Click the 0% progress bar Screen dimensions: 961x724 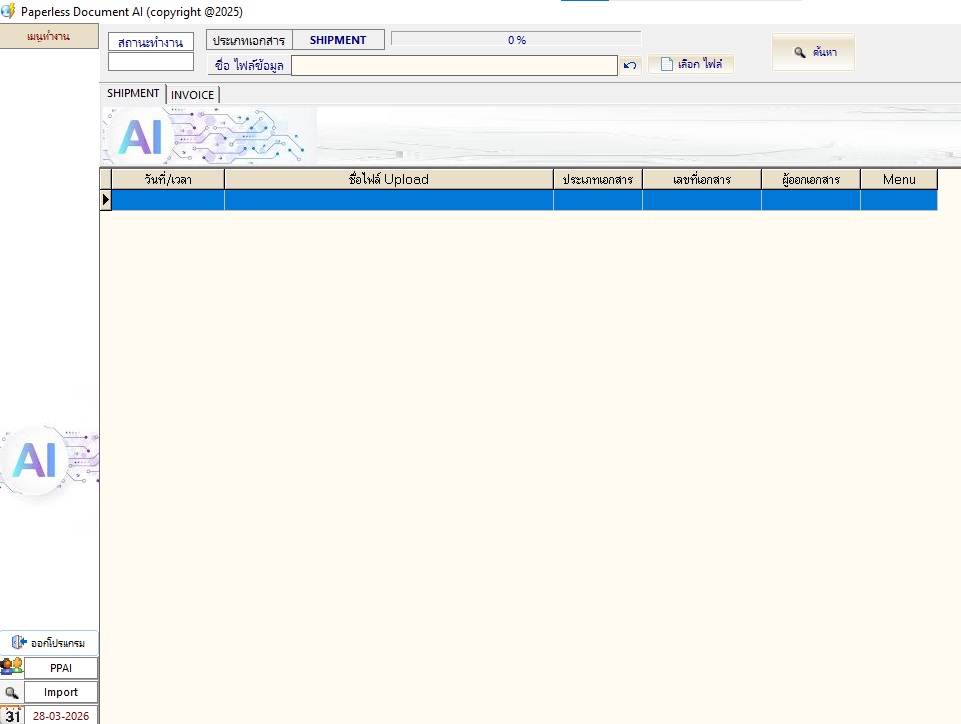(x=516, y=40)
